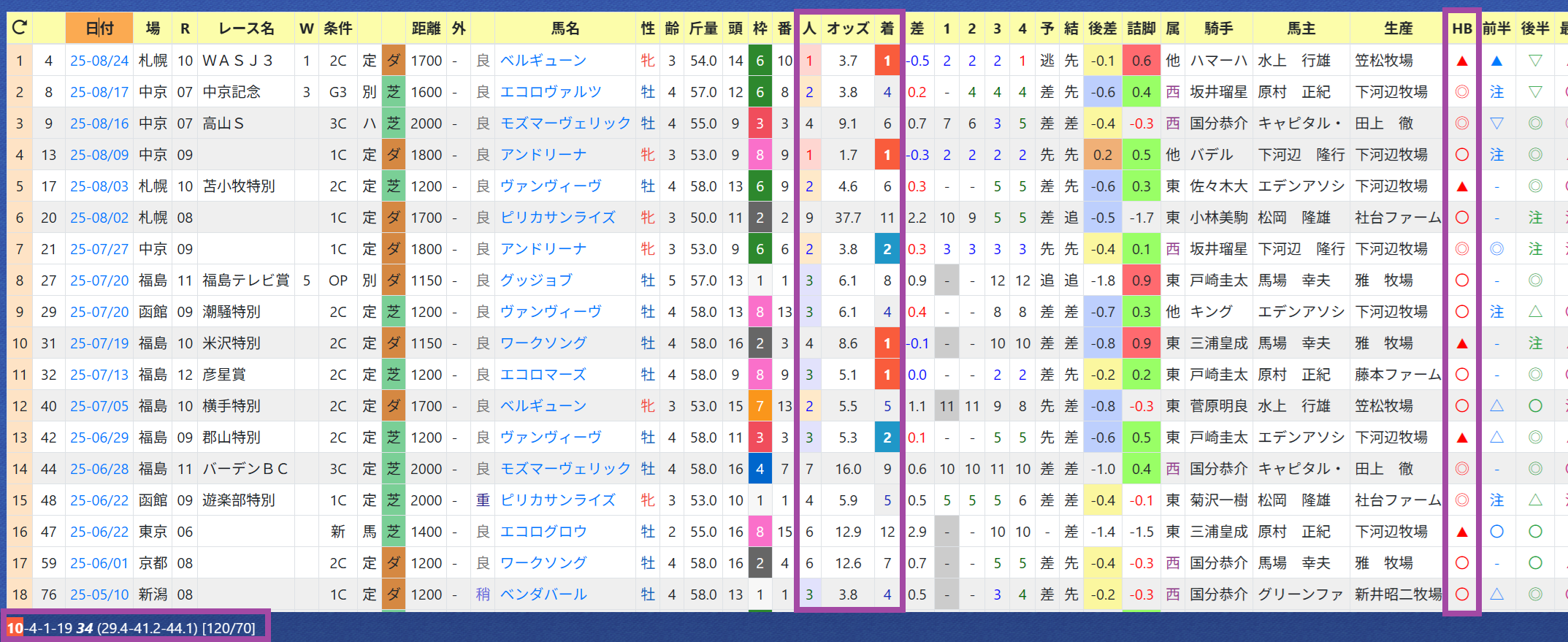The width and height of the screenshot is (1568, 642).
Task: Sort by the HB column header
Action: tap(1462, 28)
